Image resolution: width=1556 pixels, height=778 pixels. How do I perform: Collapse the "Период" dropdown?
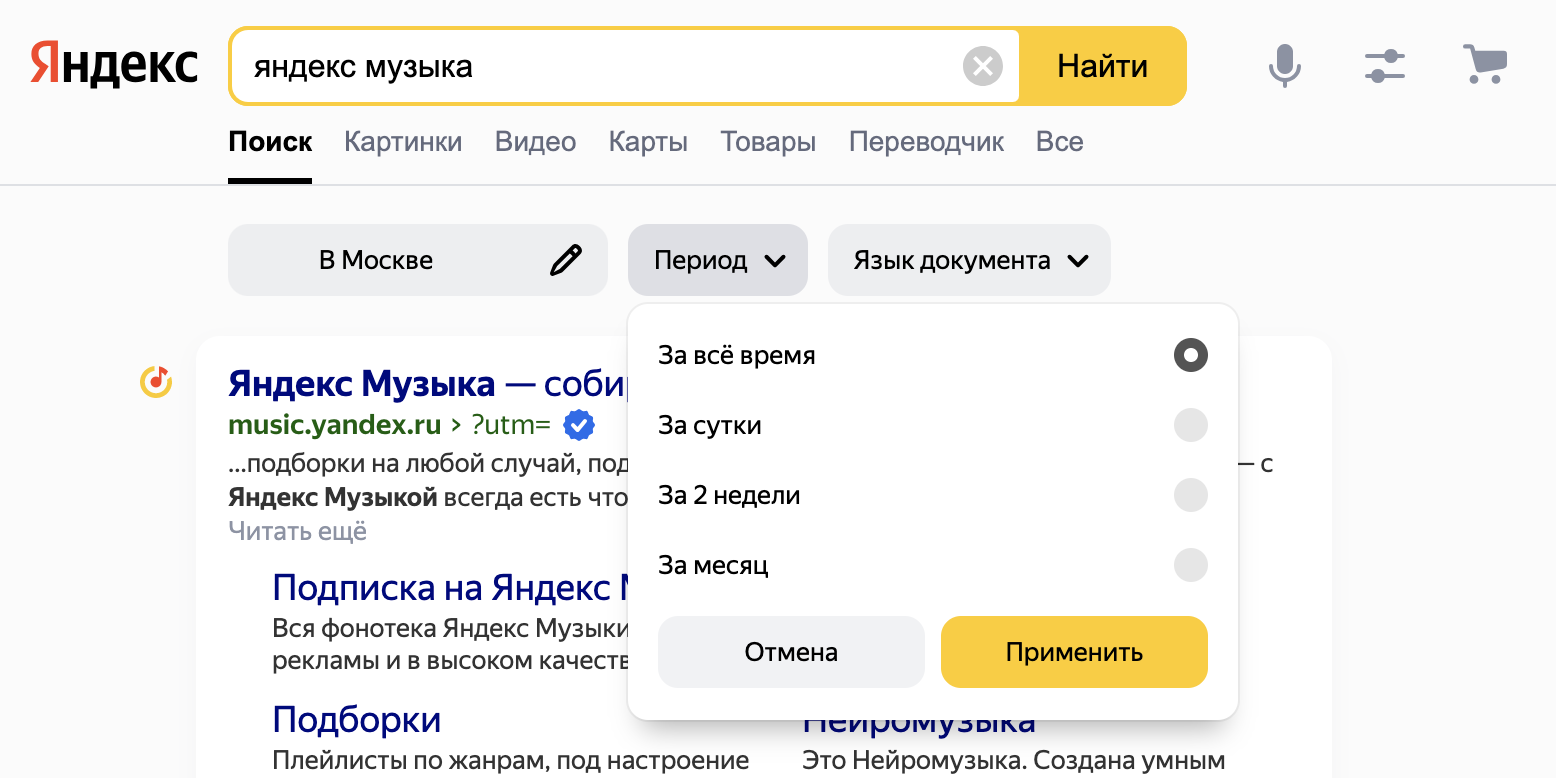tap(717, 260)
